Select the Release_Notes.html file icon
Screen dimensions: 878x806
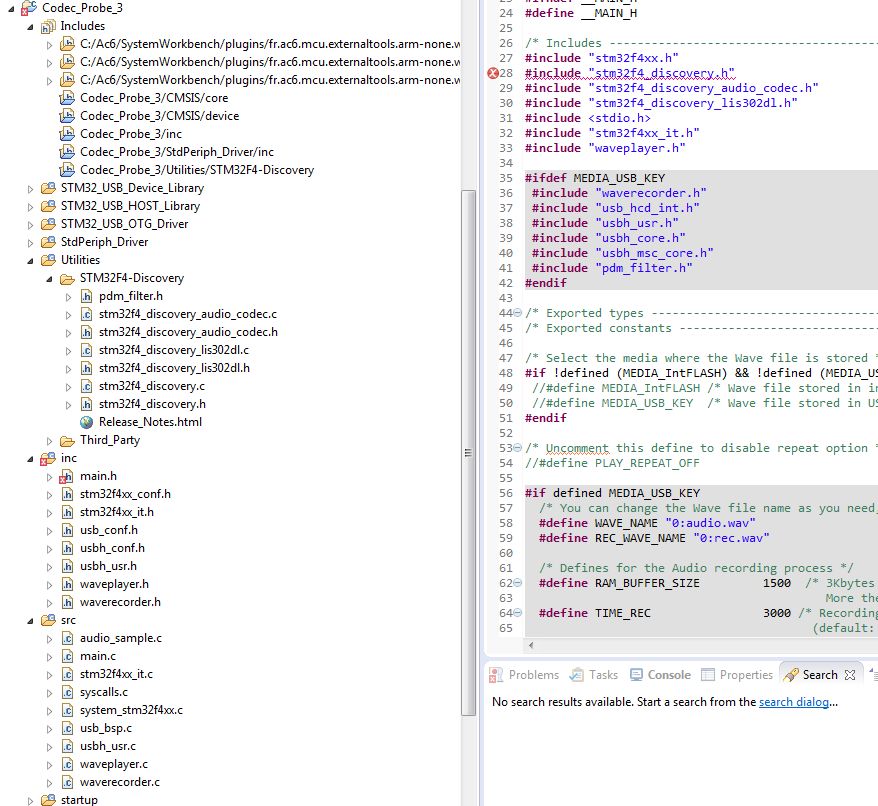[x=87, y=422]
